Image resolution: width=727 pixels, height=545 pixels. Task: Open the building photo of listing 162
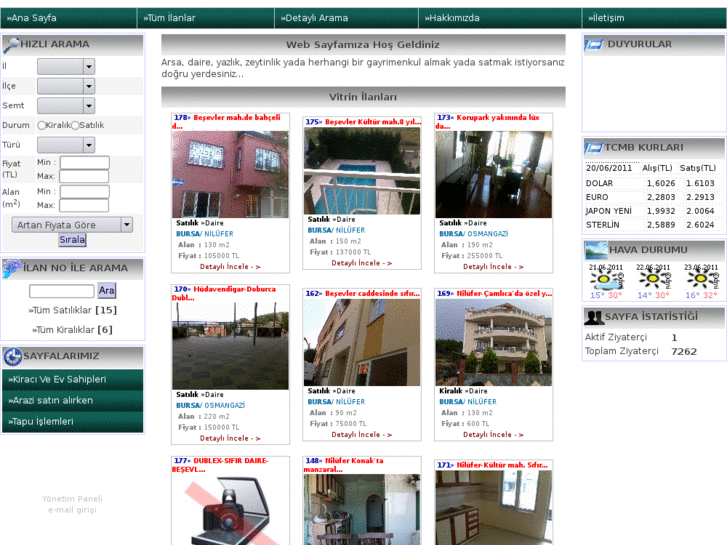[362, 342]
